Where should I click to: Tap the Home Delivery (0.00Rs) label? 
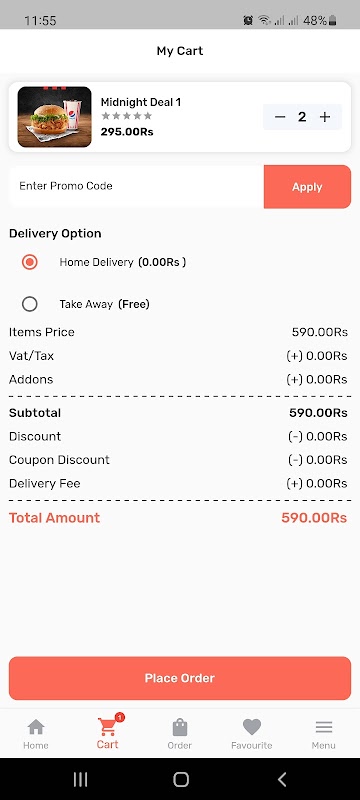click(122, 262)
